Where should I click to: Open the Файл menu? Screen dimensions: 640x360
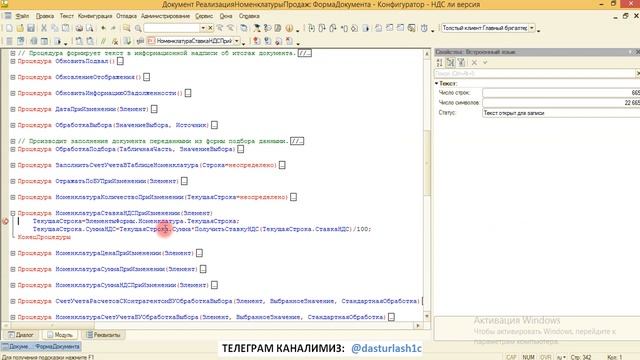[x=22, y=16]
